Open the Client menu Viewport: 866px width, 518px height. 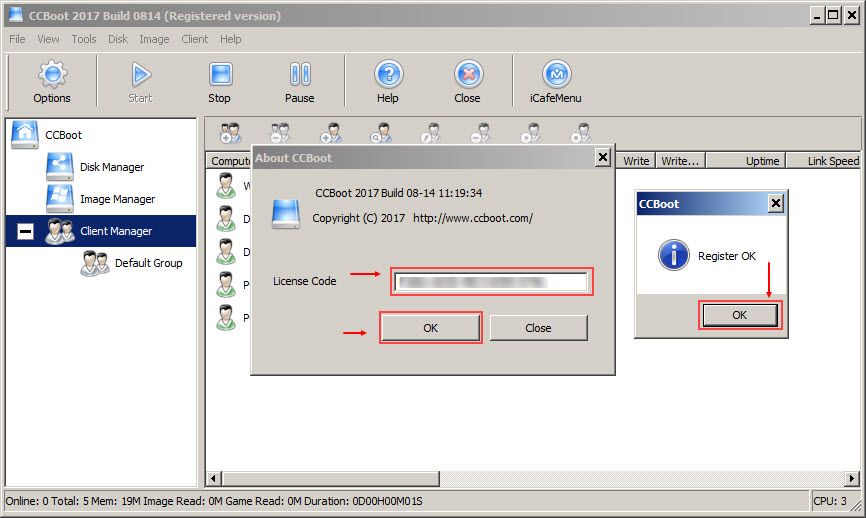(x=194, y=39)
